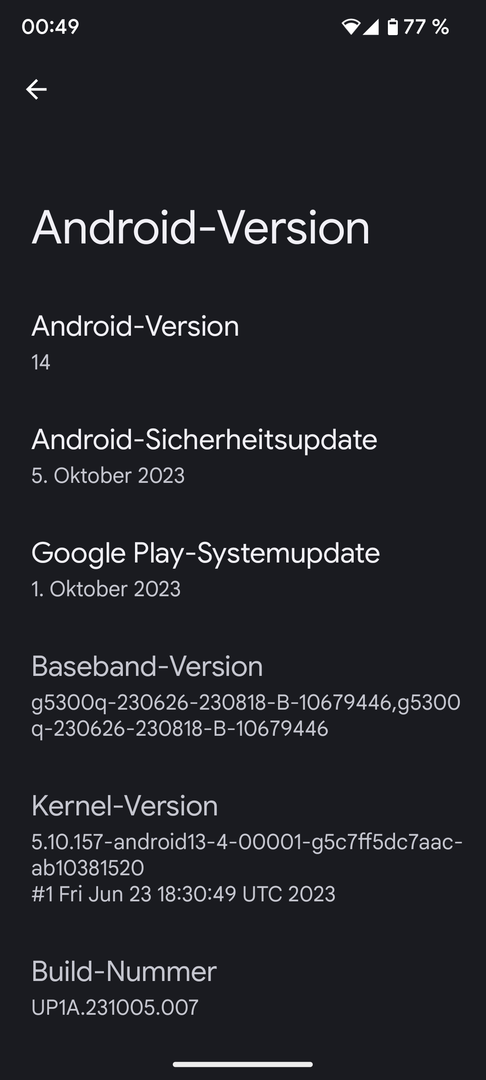
Task: Tap the 5. Oktober 2023 security patch date
Action: pos(108,476)
